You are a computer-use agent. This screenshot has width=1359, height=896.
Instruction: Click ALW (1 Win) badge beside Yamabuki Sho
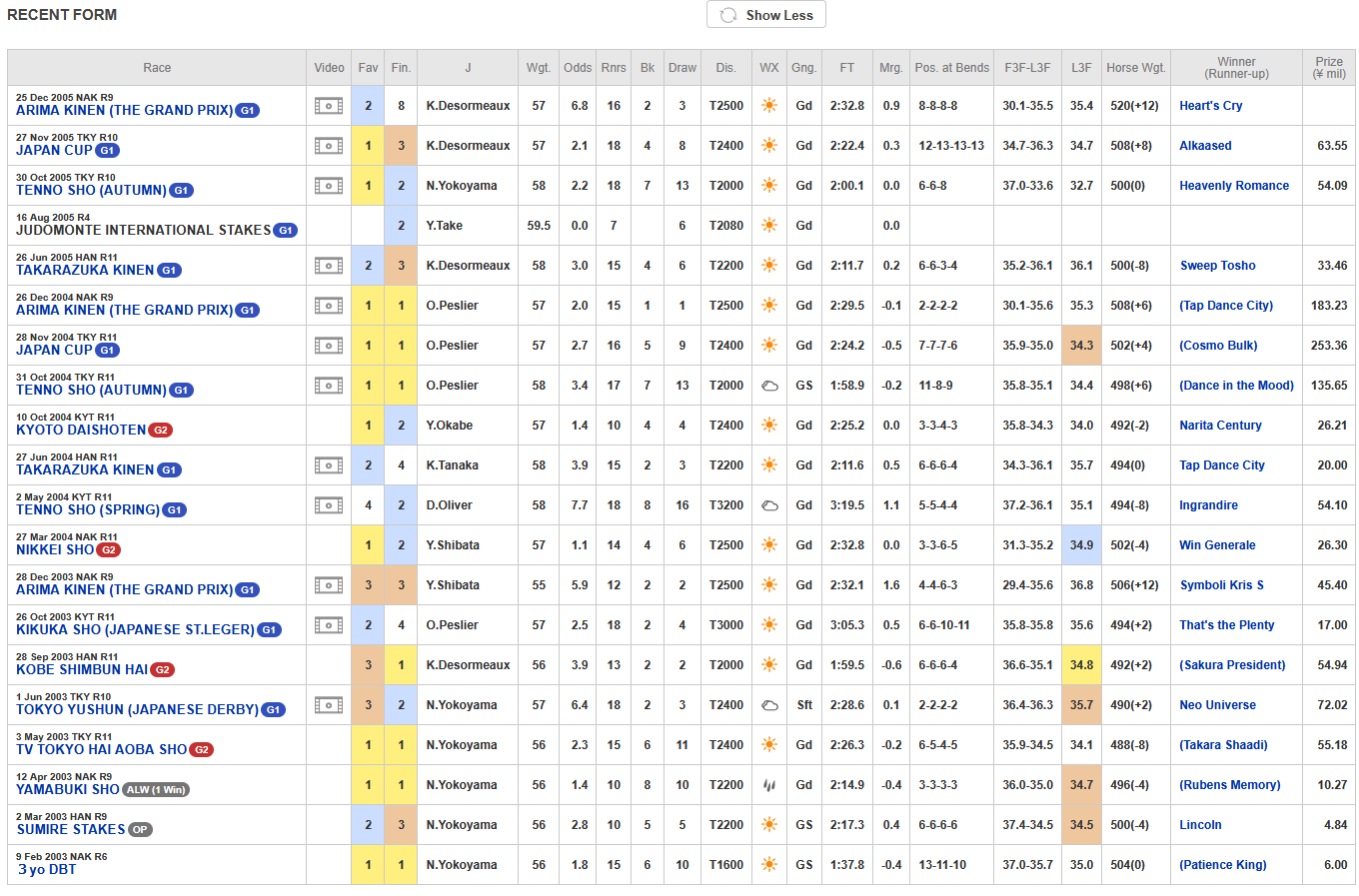pyautogui.click(x=156, y=790)
